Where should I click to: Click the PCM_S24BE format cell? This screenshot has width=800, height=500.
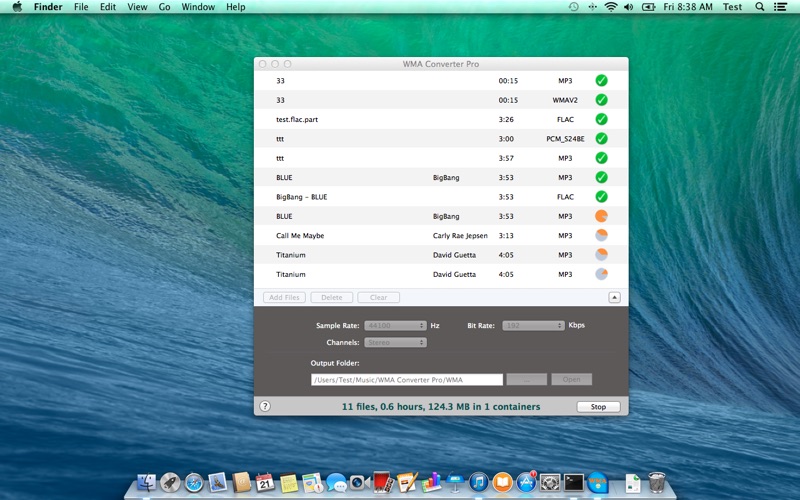(x=565, y=139)
